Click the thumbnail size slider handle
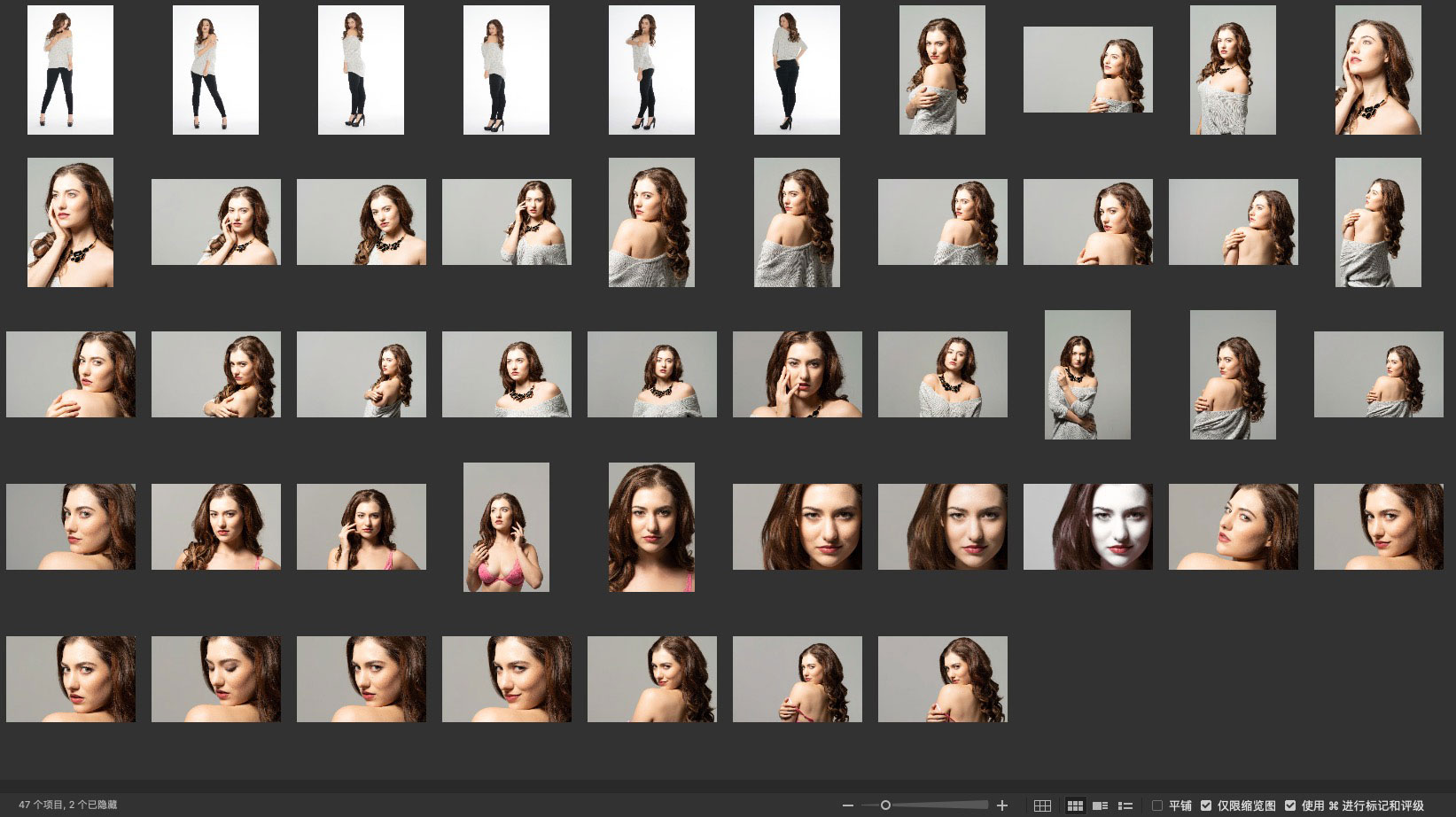 click(885, 805)
